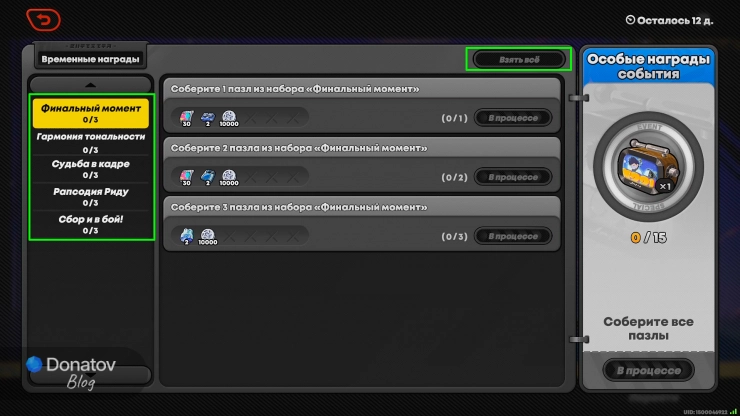Click the clock icon next to Осталось 12 д.
Screen dimensions: 740x416
pos(630,20)
